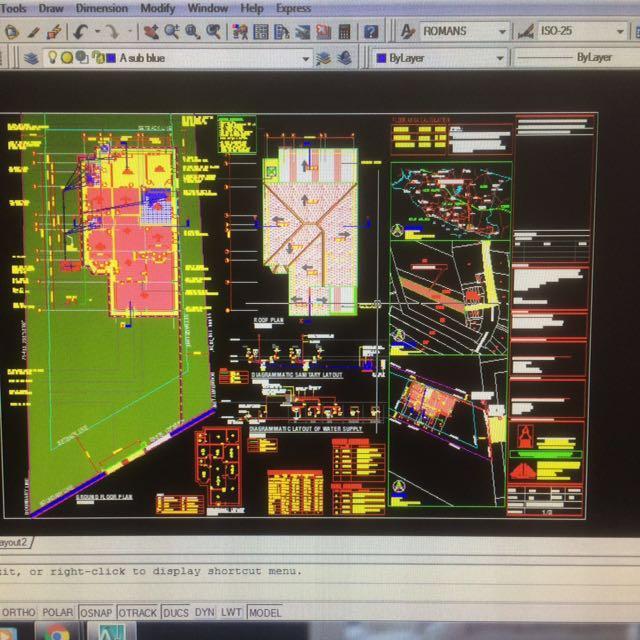Open the Dimension menu
This screenshot has height=640, width=640.
[x=101, y=8]
